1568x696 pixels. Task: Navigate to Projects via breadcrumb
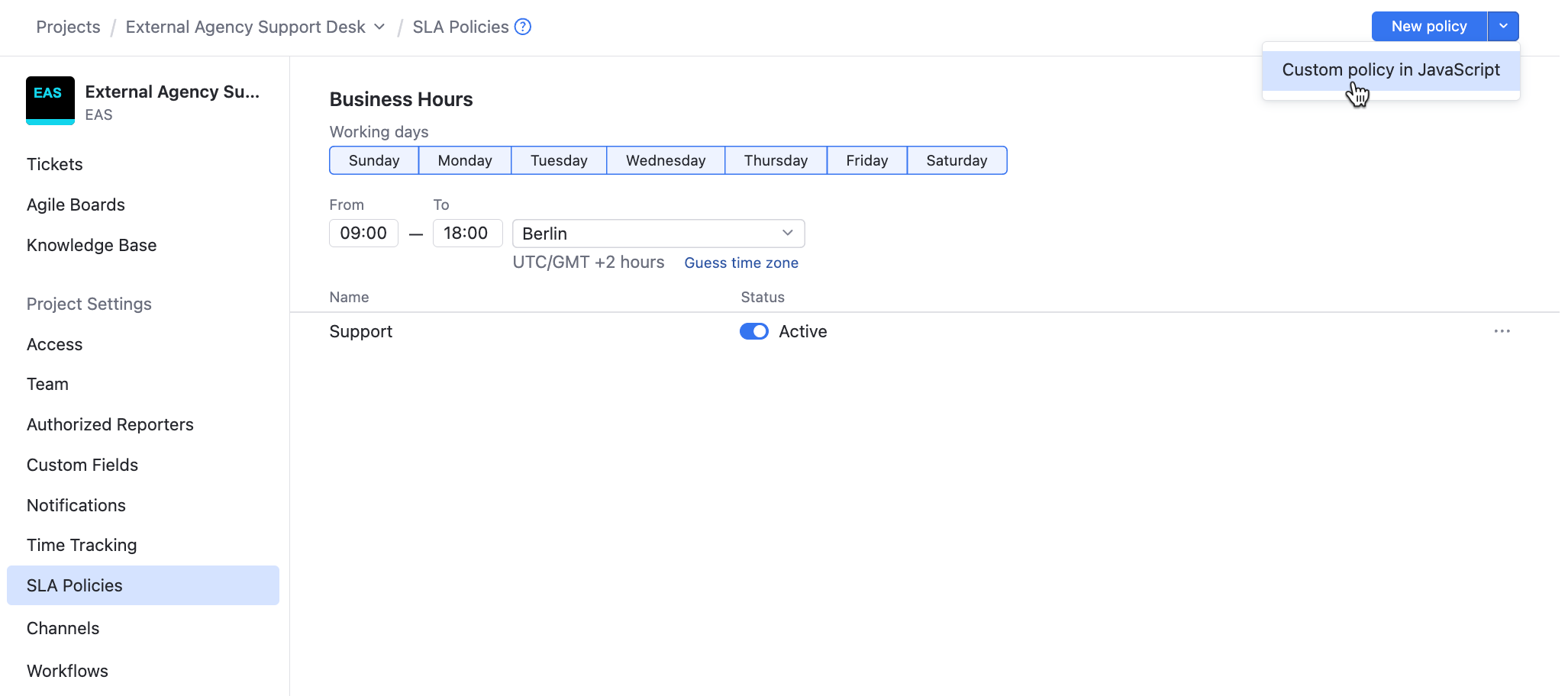68,26
